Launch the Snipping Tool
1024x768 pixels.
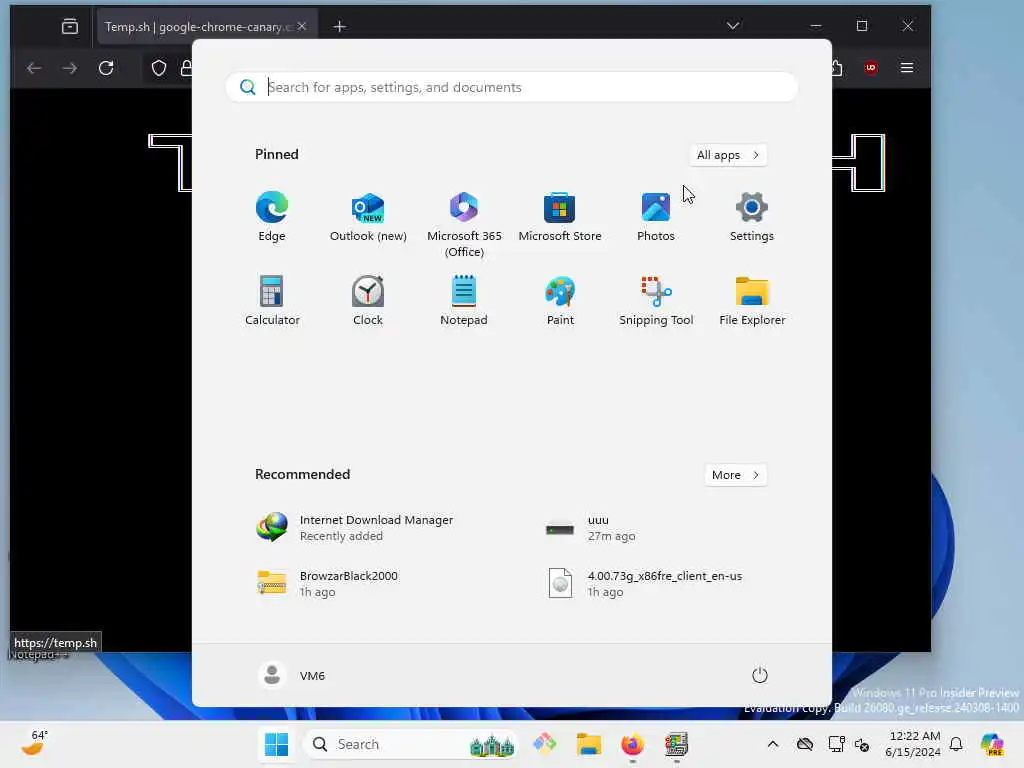coord(656,301)
